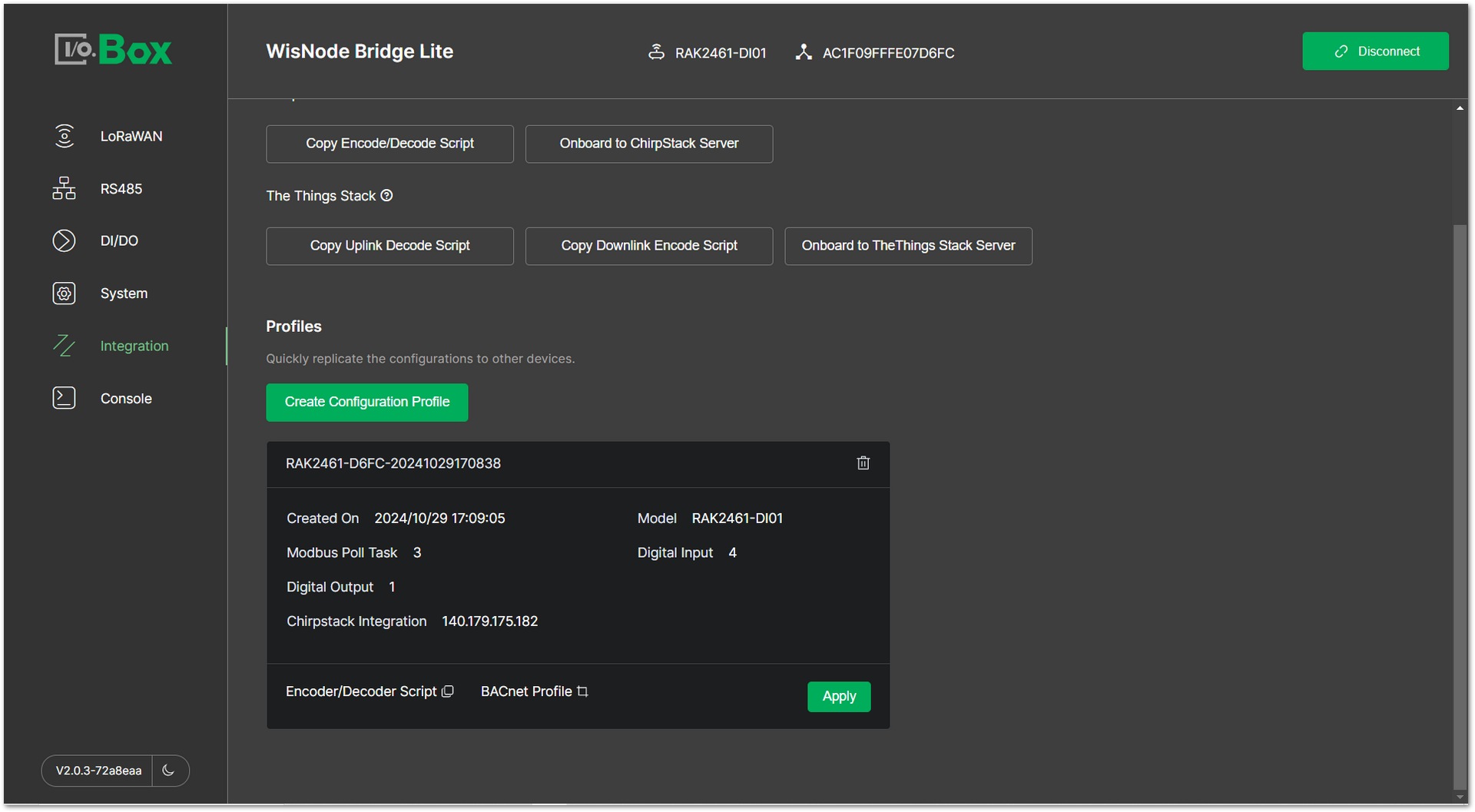Viewport: 1475px width, 812px height.
Task: Click Onboard to TheThings Stack Server
Action: (907, 246)
